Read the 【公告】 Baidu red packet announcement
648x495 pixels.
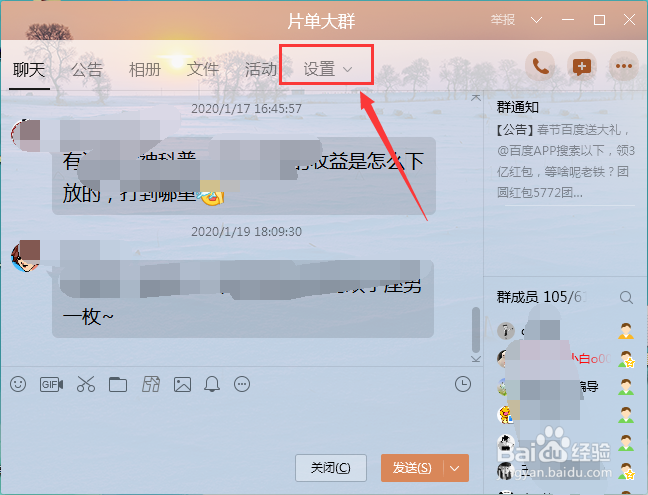pyautogui.click(x=565, y=162)
